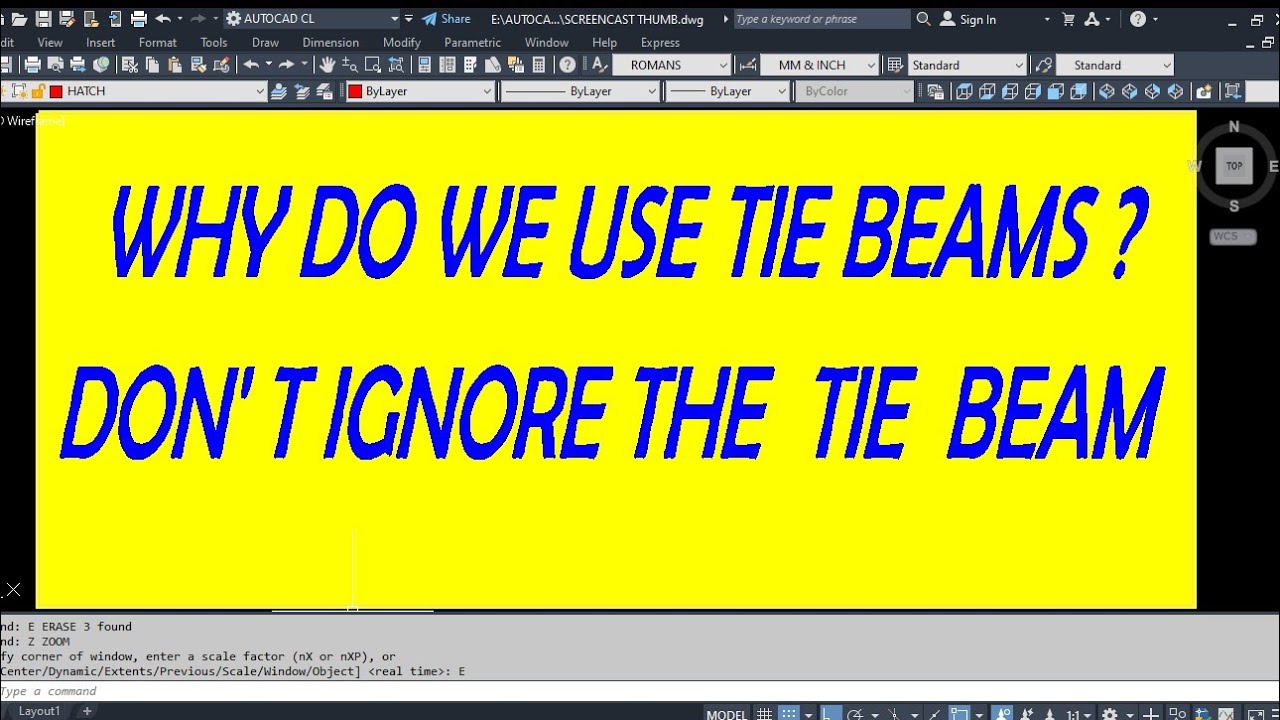Open Table Style manager icon

click(895, 65)
